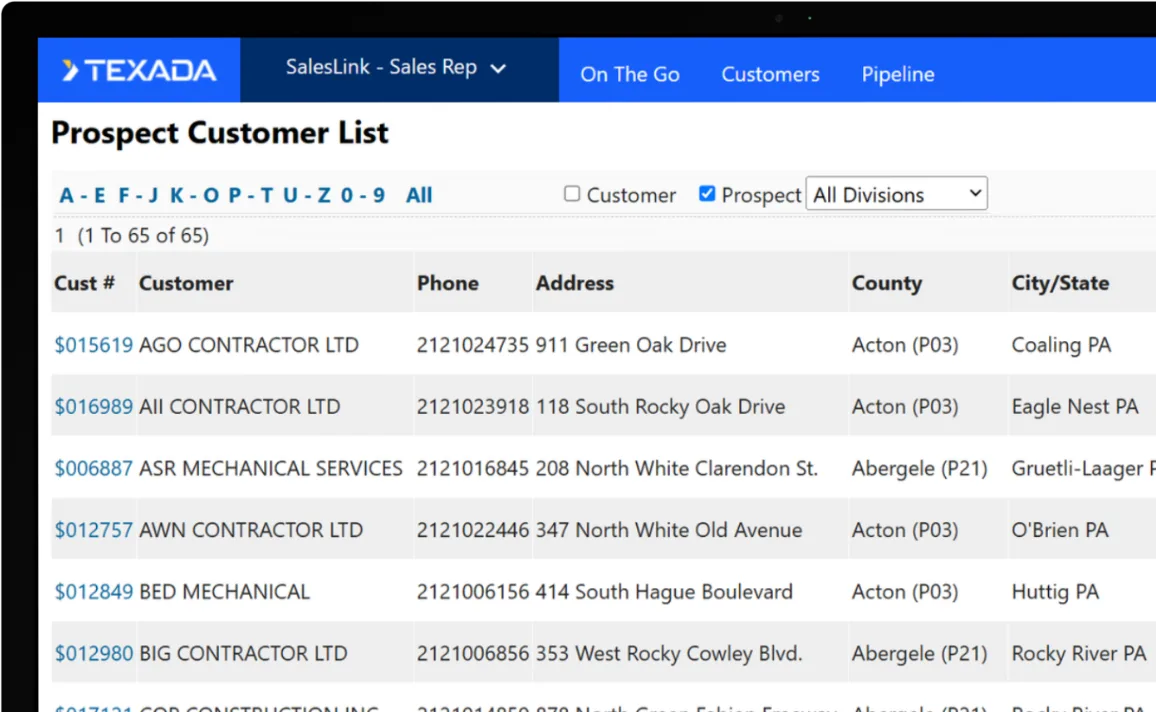
Task: Enable the Customer checkbox
Action: tap(571, 194)
